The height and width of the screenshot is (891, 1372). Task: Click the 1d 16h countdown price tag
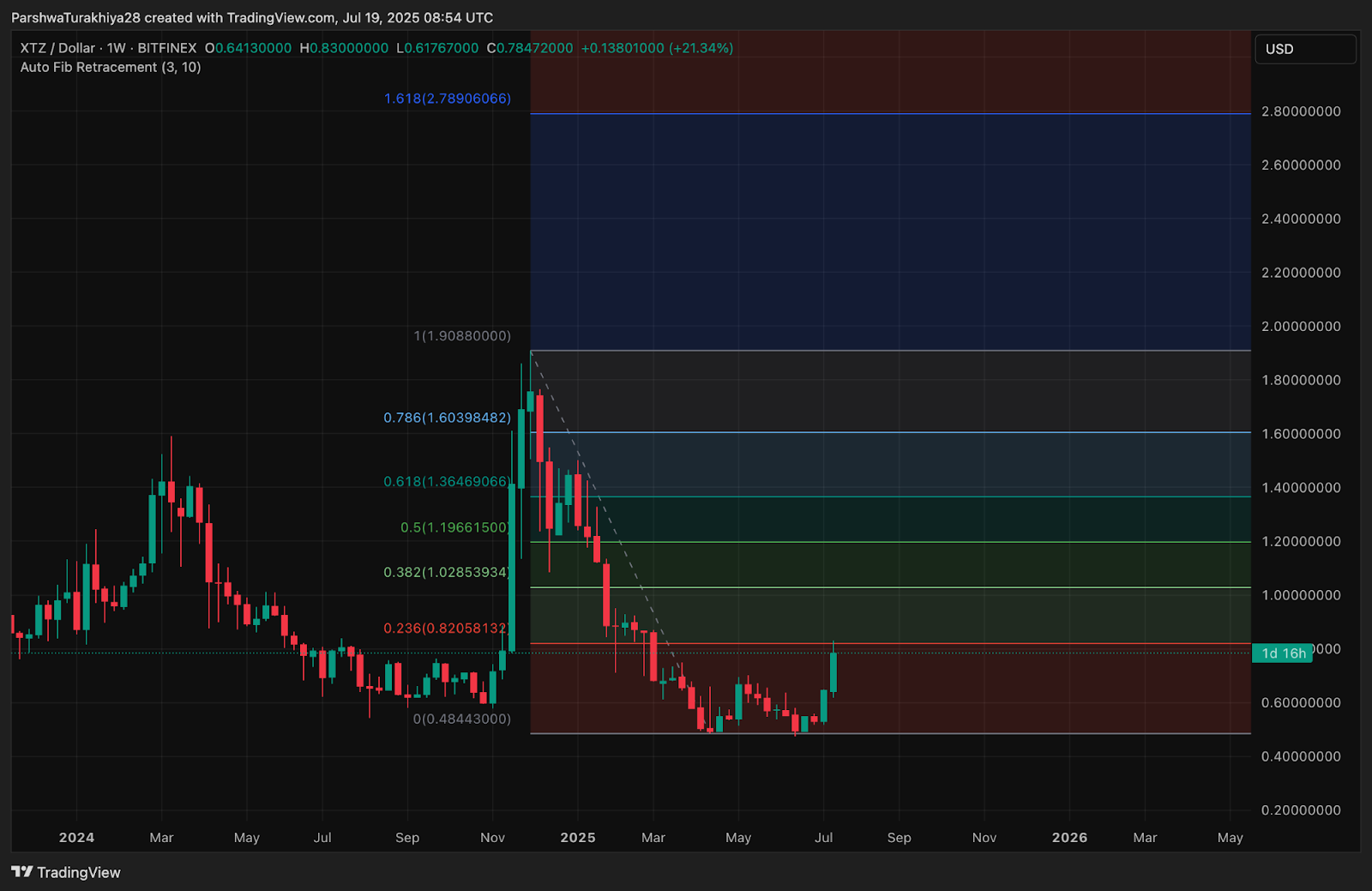(1283, 653)
